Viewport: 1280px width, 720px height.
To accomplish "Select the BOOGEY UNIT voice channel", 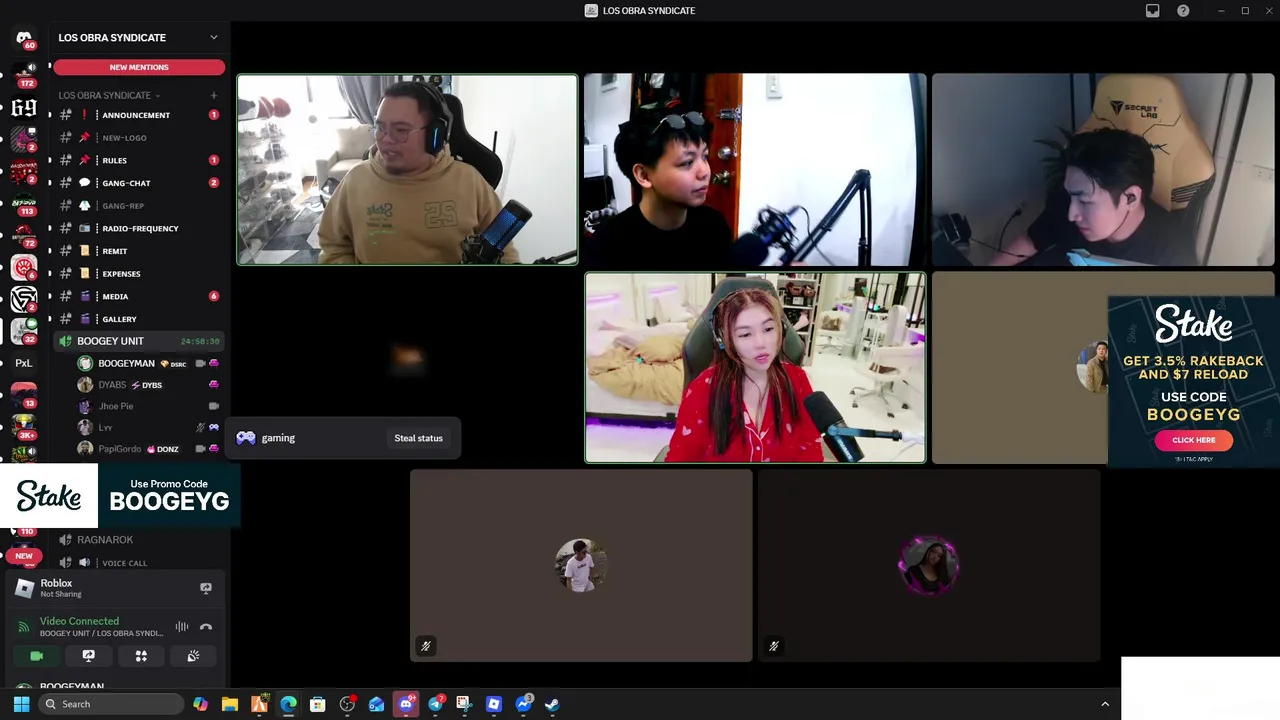I will [139, 341].
